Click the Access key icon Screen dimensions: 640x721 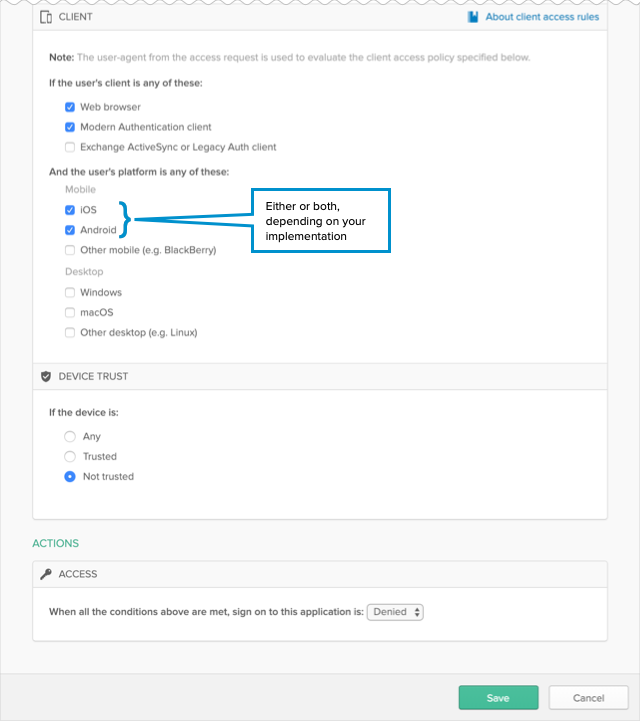pyautogui.click(x=46, y=574)
